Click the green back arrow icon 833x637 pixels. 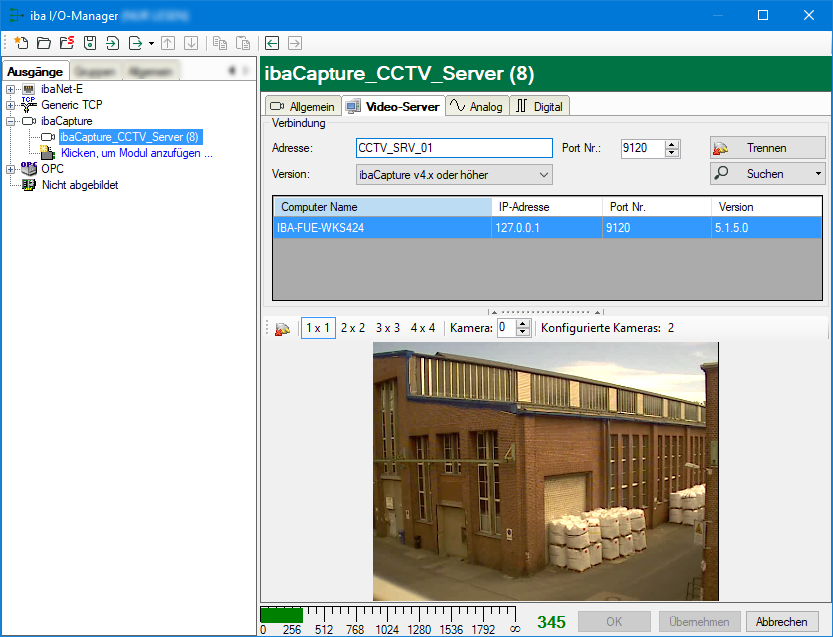click(x=271, y=43)
